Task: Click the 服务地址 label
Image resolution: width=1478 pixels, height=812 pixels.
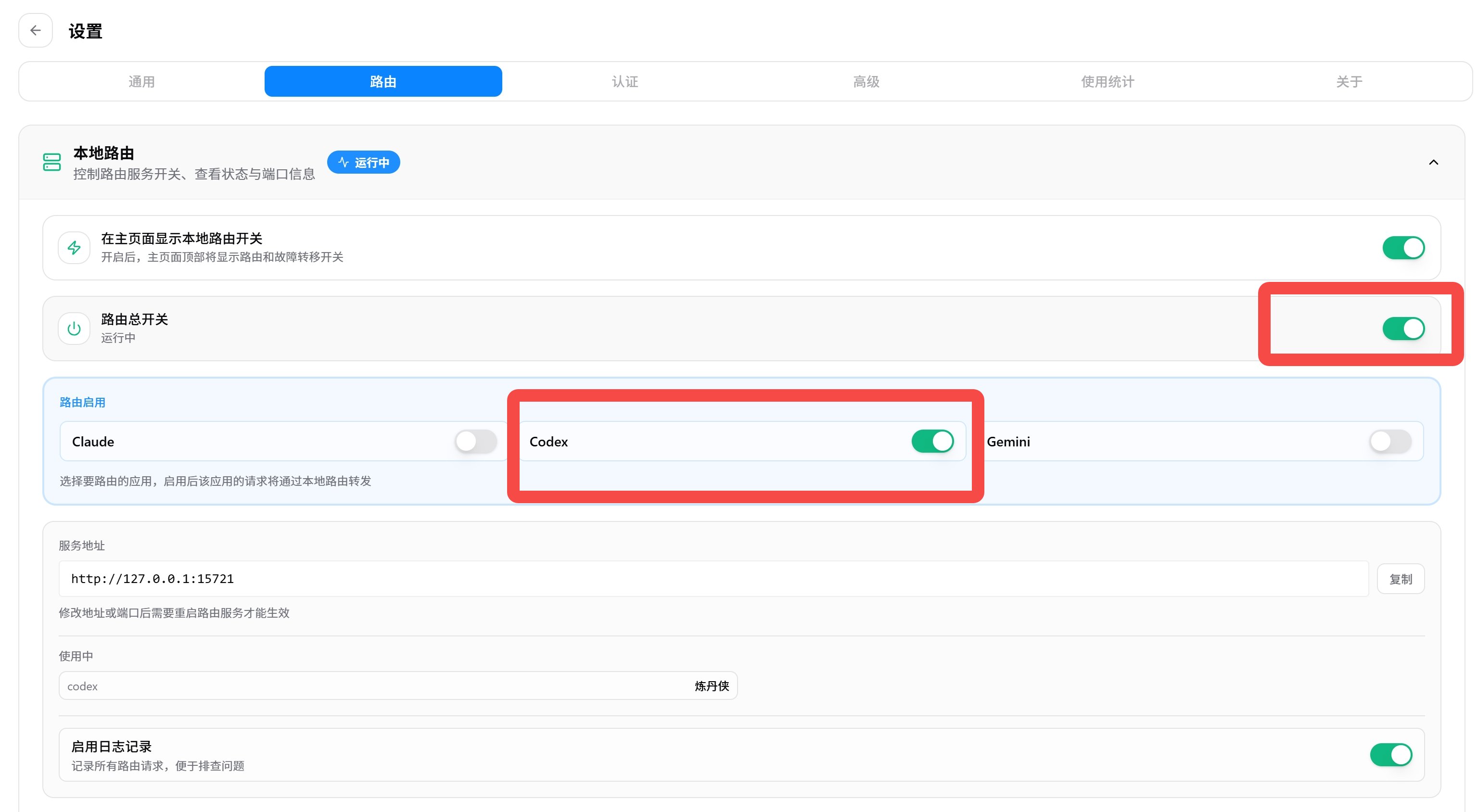Action: (82, 545)
